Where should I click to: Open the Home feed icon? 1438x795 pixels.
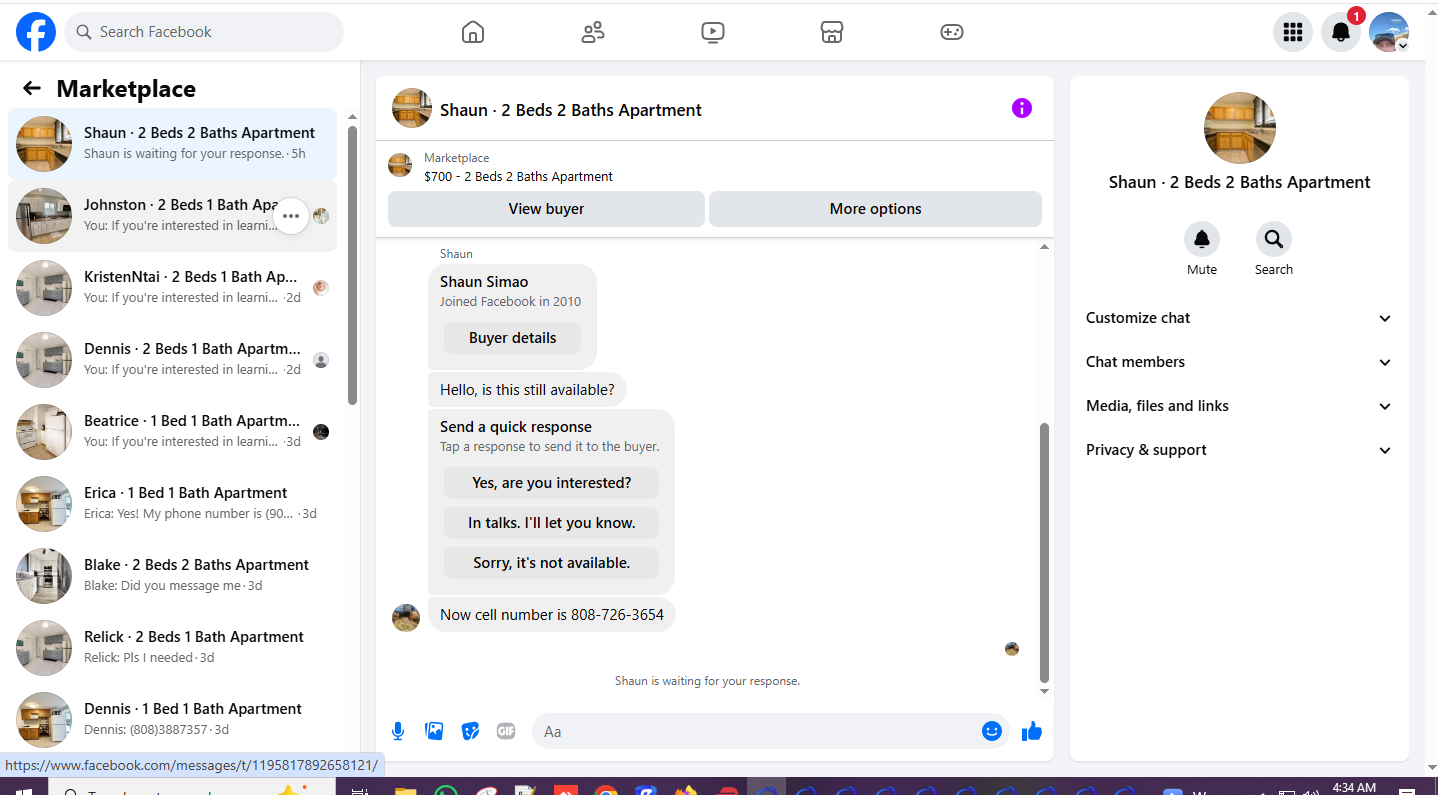(x=473, y=32)
